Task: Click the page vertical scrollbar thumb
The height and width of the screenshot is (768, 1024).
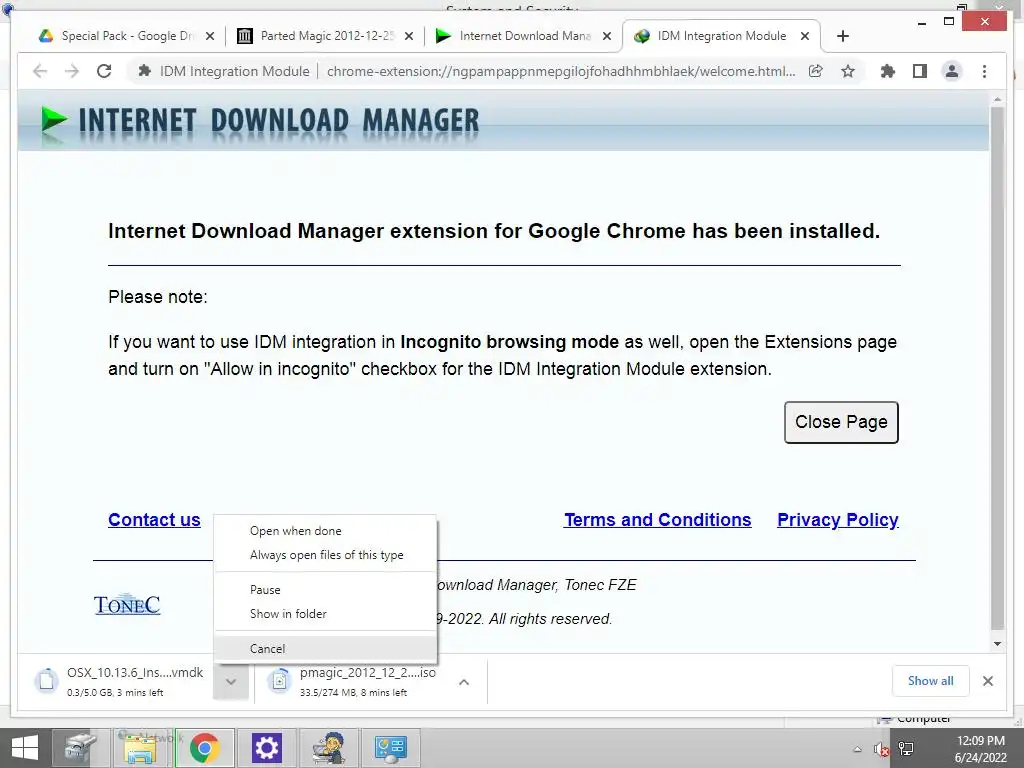Action: [x=997, y=368]
